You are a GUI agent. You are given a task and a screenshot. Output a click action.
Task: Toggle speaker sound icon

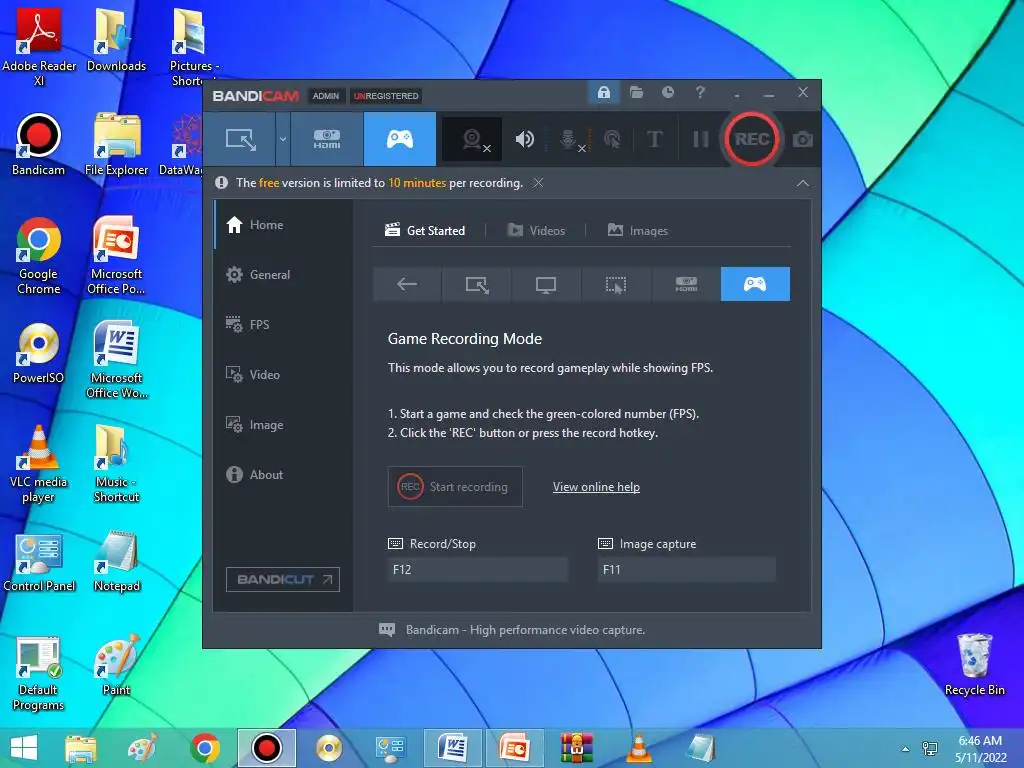click(524, 139)
